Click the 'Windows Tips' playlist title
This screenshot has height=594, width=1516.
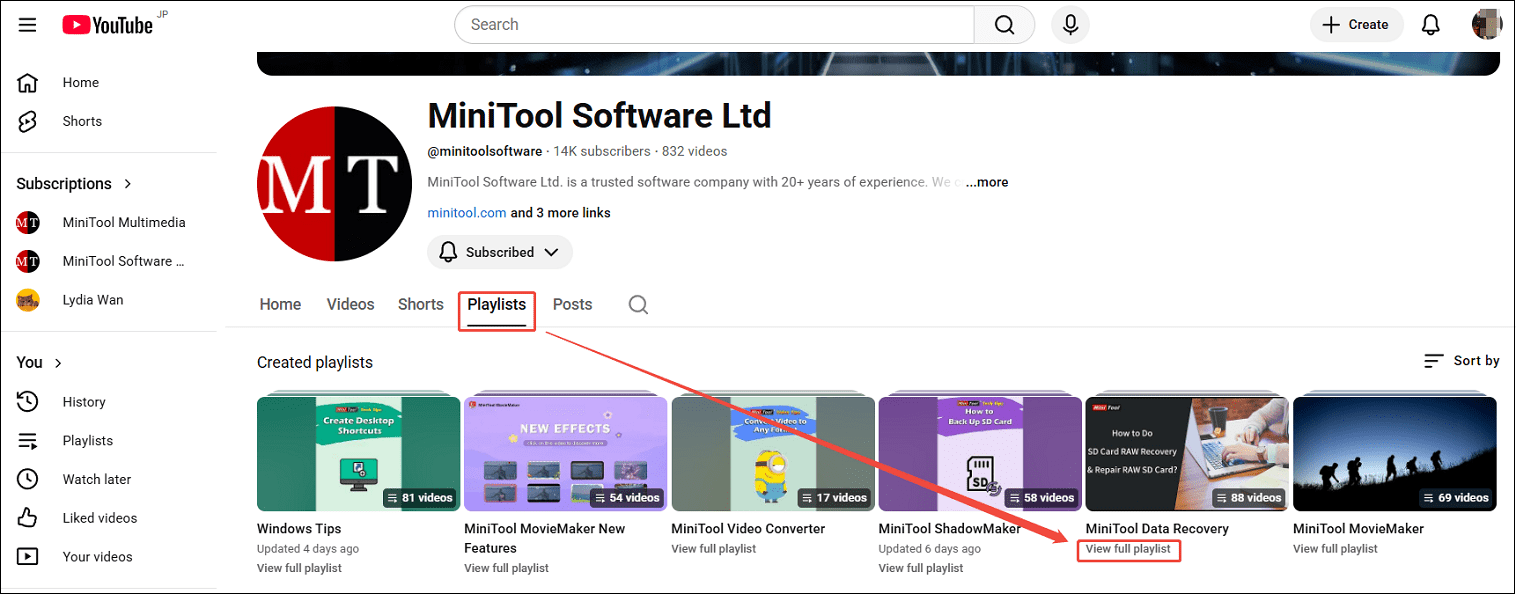pos(299,529)
